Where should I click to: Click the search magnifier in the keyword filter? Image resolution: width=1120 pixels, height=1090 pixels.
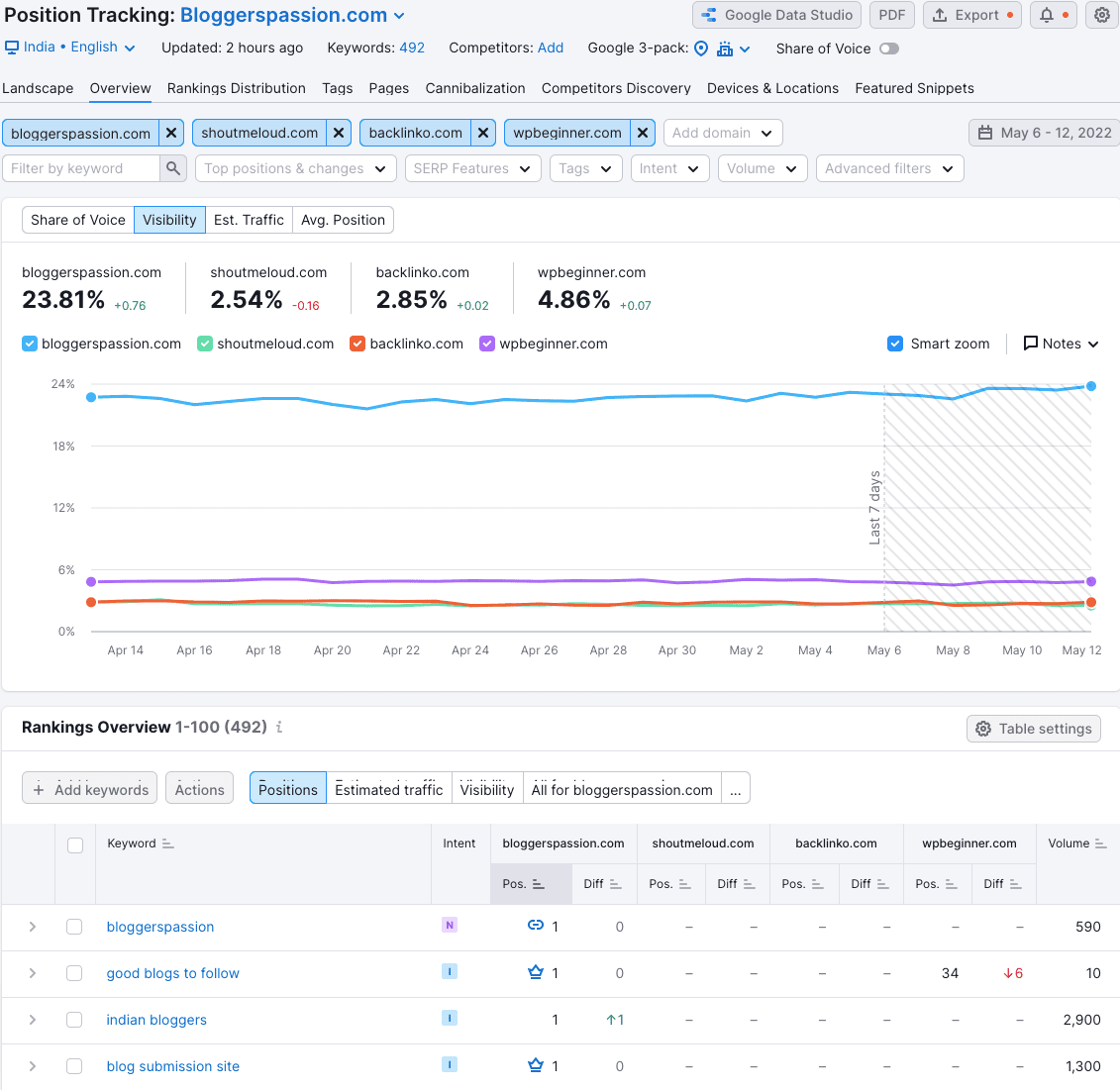pos(173,168)
